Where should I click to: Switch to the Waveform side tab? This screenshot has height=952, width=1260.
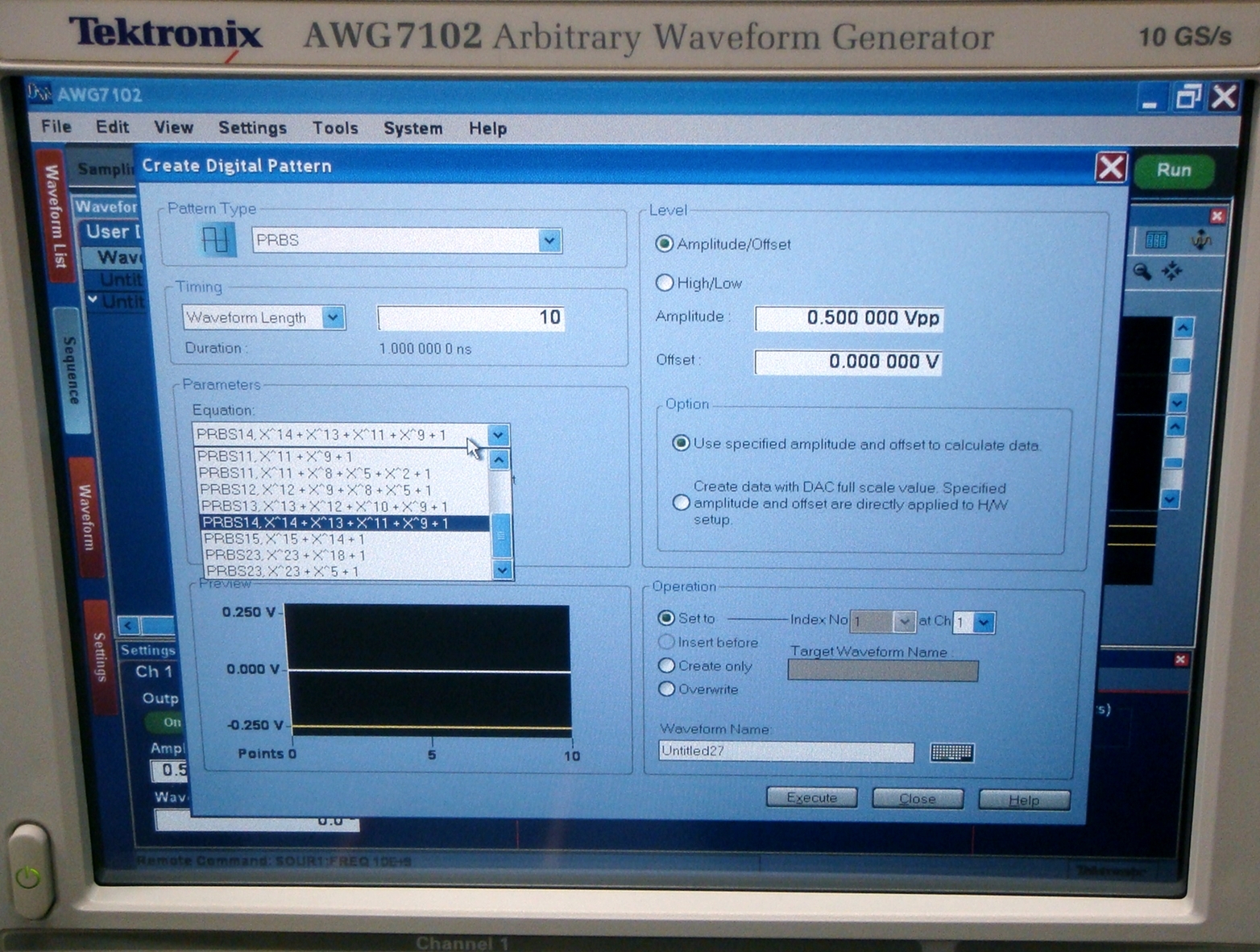point(86,516)
